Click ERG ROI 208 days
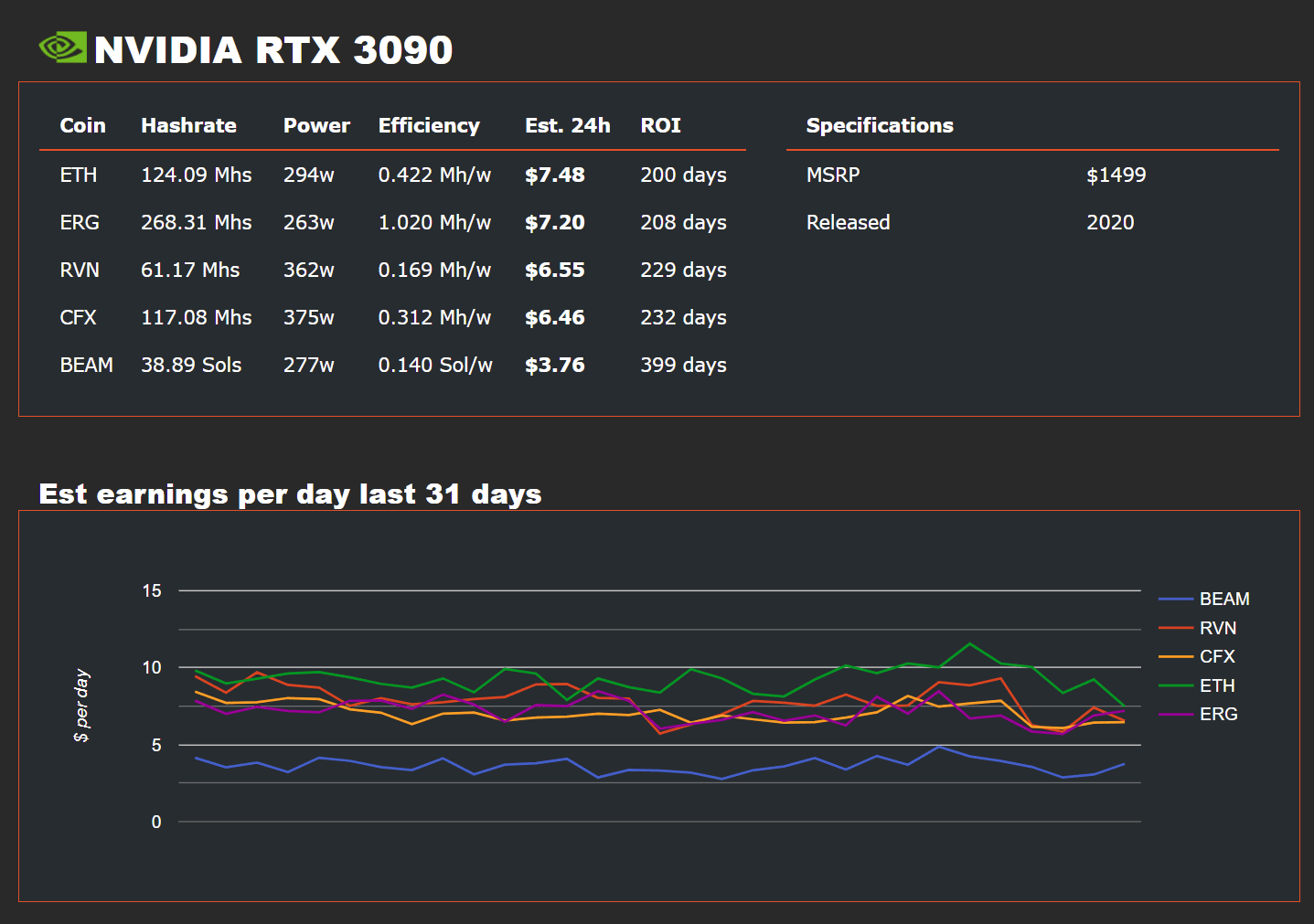 click(684, 222)
